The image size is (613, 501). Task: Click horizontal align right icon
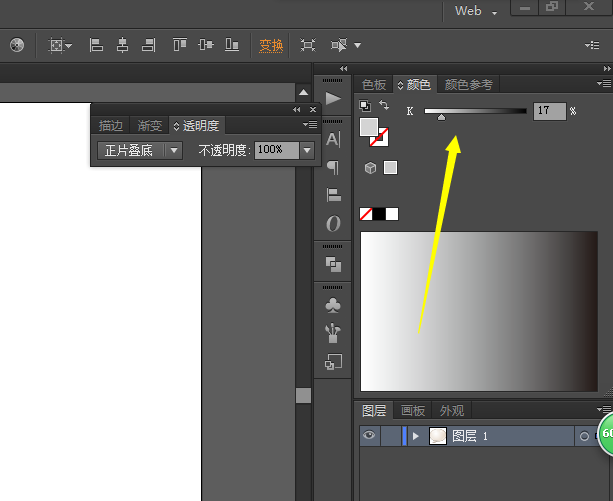click(x=149, y=45)
